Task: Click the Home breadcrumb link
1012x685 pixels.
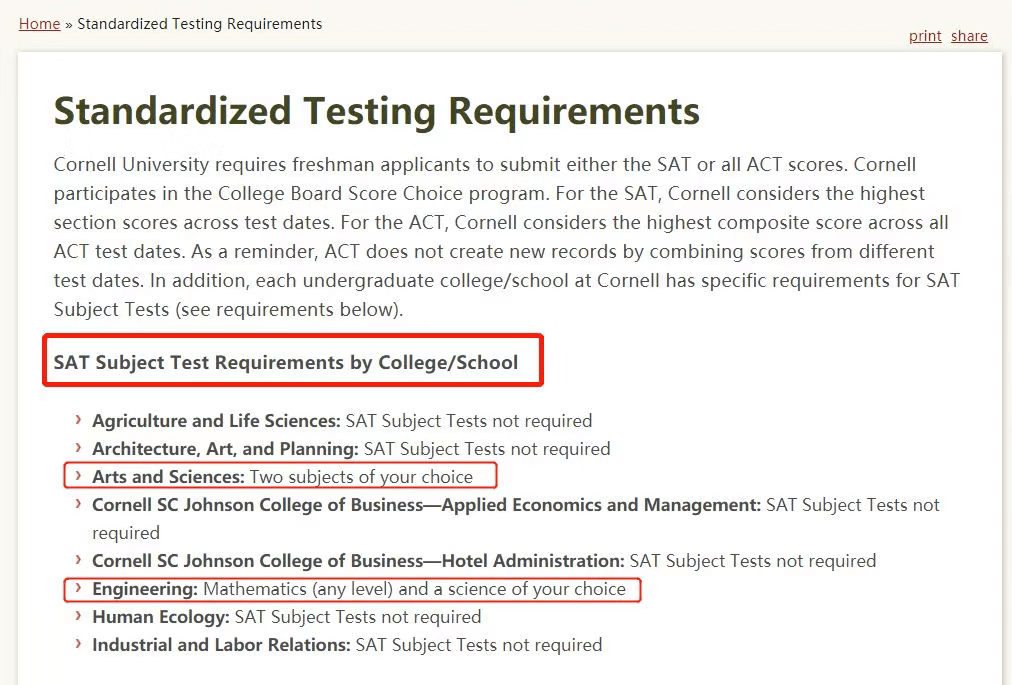Action: [x=39, y=24]
